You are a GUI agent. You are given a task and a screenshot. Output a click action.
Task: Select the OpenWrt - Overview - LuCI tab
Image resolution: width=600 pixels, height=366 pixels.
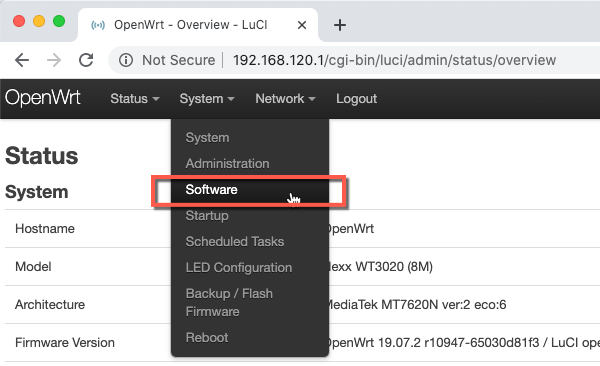[x=198, y=25]
